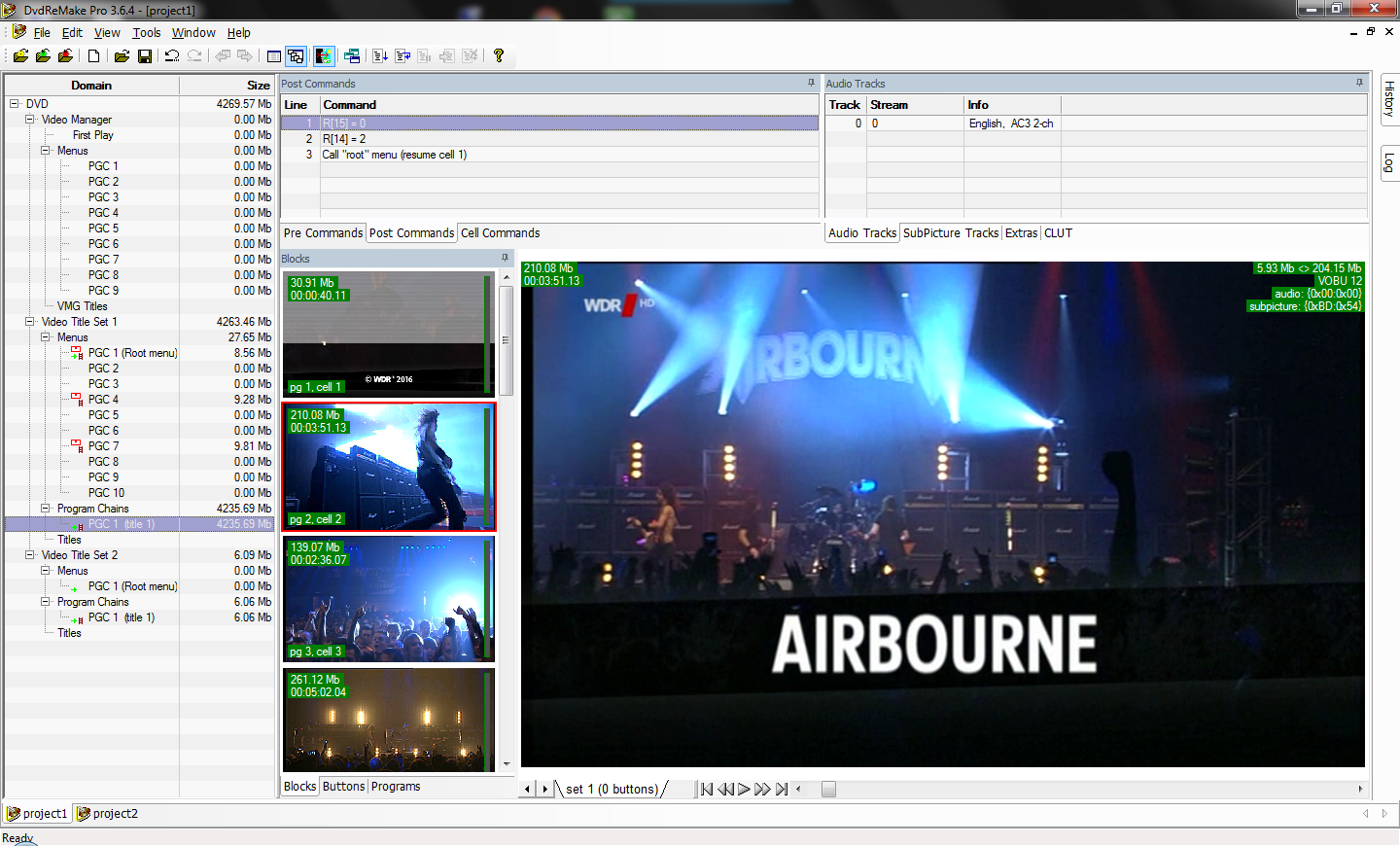
Task: Collapse the Video Manager tree node
Action: click(30, 120)
